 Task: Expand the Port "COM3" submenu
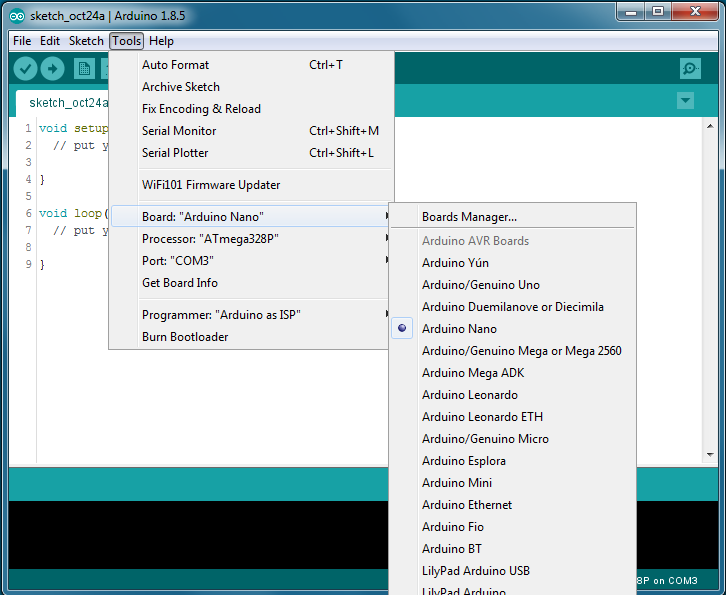click(x=250, y=261)
